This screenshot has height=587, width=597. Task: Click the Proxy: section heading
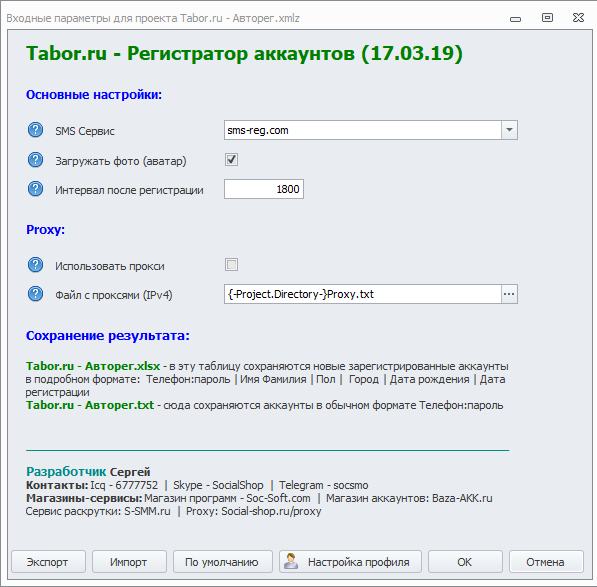coord(46,230)
